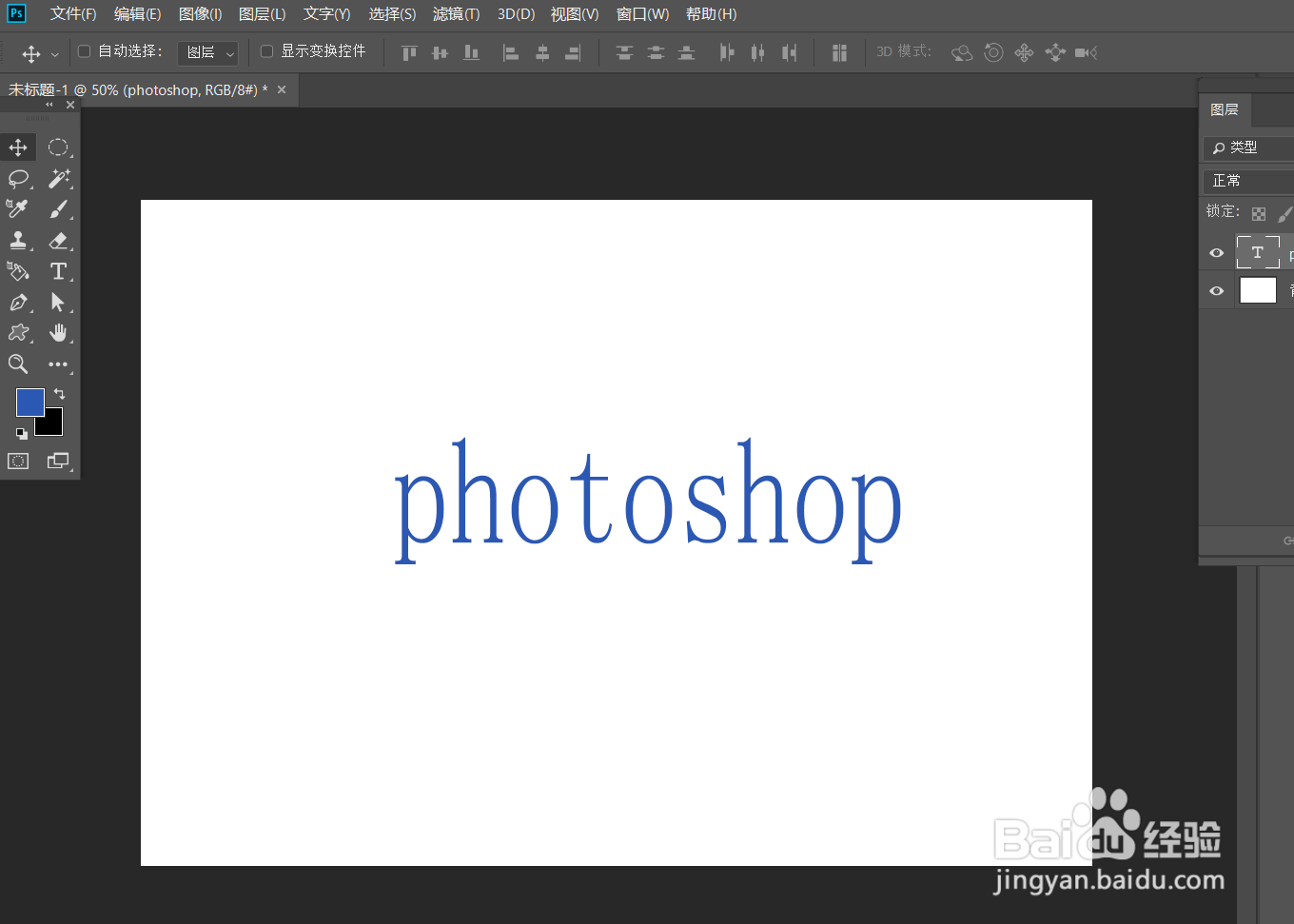Align horizontal centers of layers
The height and width of the screenshot is (924, 1294).
tap(542, 52)
